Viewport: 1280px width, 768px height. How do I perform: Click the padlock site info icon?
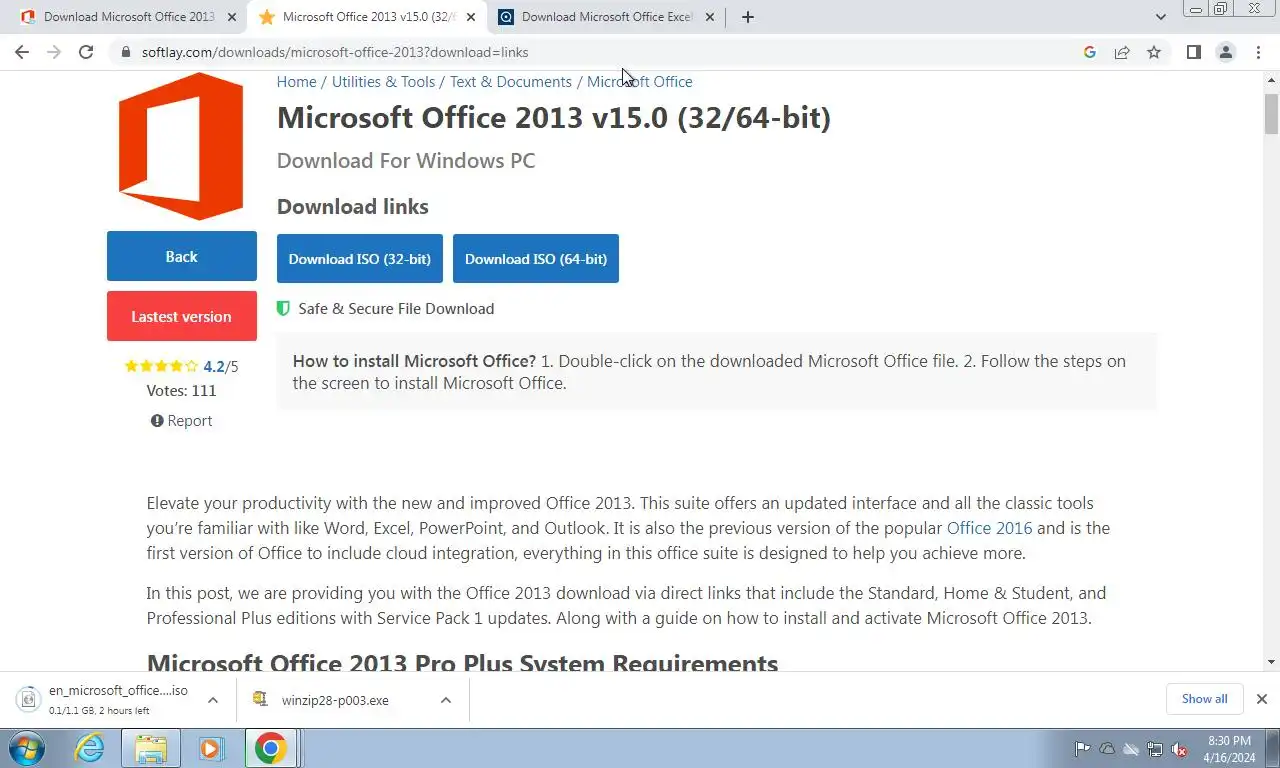tap(126, 52)
